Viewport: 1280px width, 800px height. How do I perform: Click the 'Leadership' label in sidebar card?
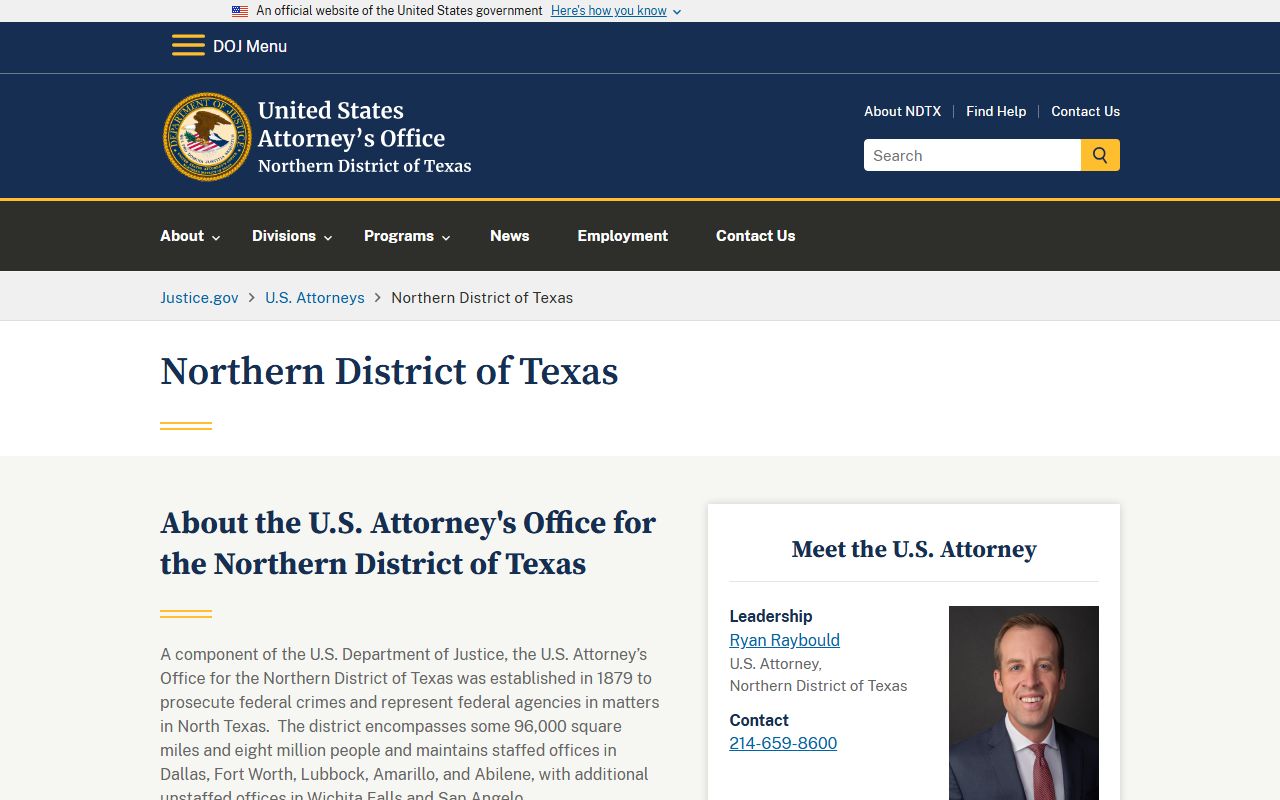click(770, 616)
